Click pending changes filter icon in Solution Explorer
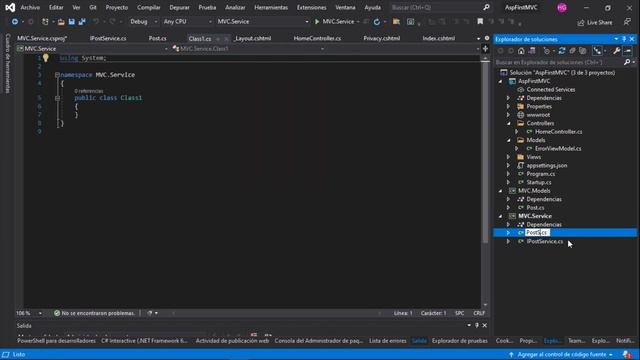Screen dimensions: 640x360 [x=547, y=51]
